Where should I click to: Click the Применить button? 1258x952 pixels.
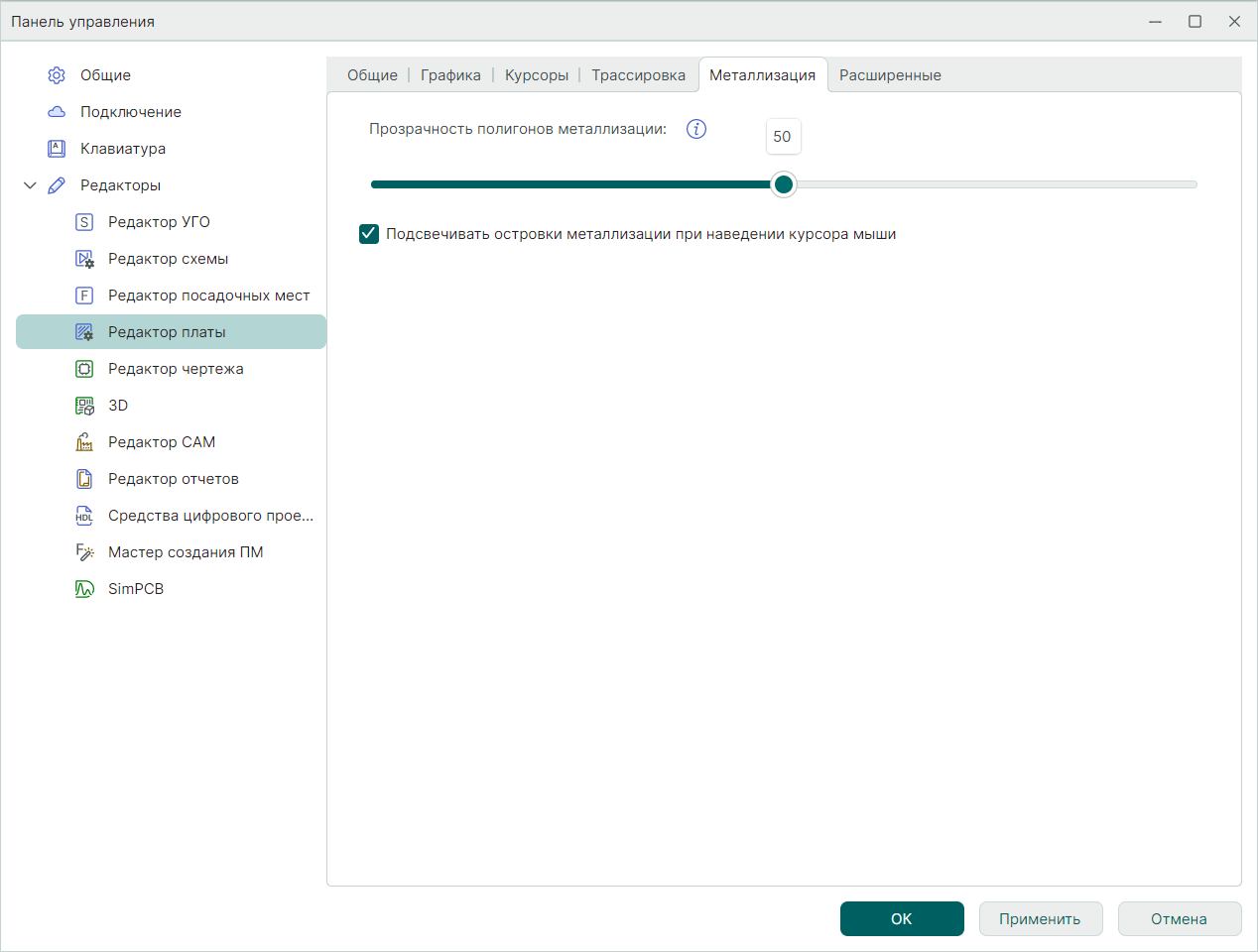click(1039, 919)
